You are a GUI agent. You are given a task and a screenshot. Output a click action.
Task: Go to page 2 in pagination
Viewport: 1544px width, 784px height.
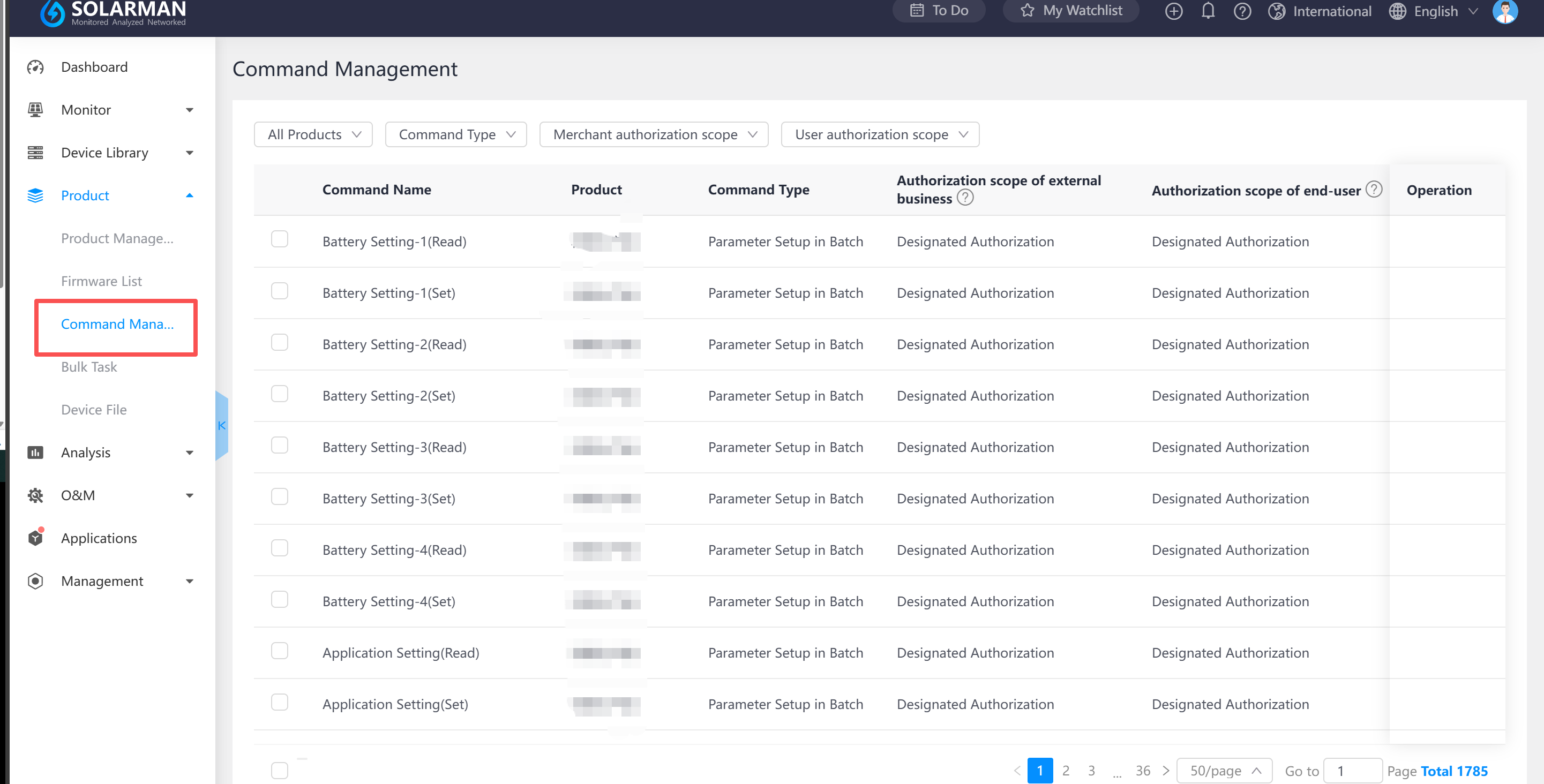(1065, 770)
